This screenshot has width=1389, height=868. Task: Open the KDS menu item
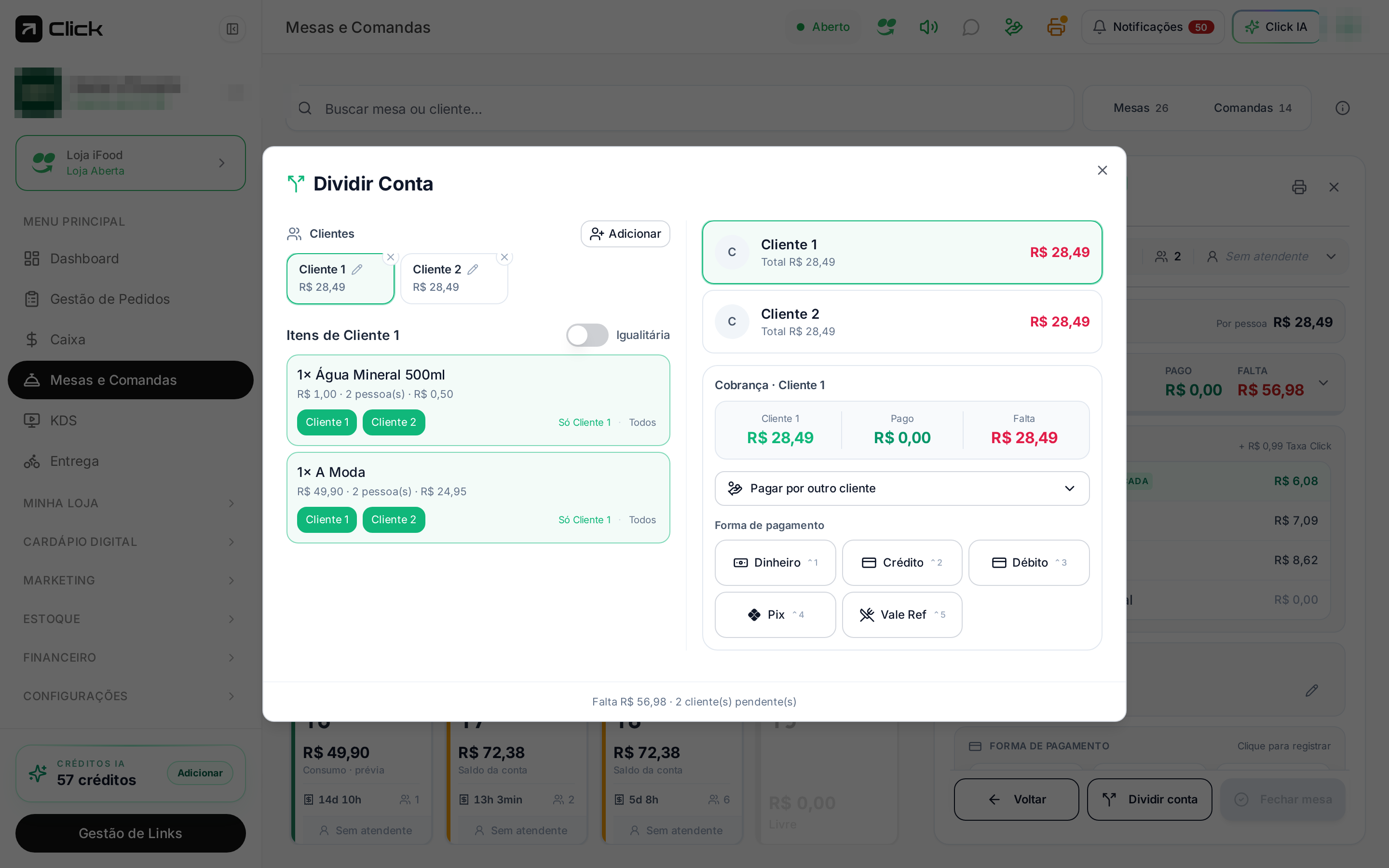pyautogui.click(x=130, y=421)
